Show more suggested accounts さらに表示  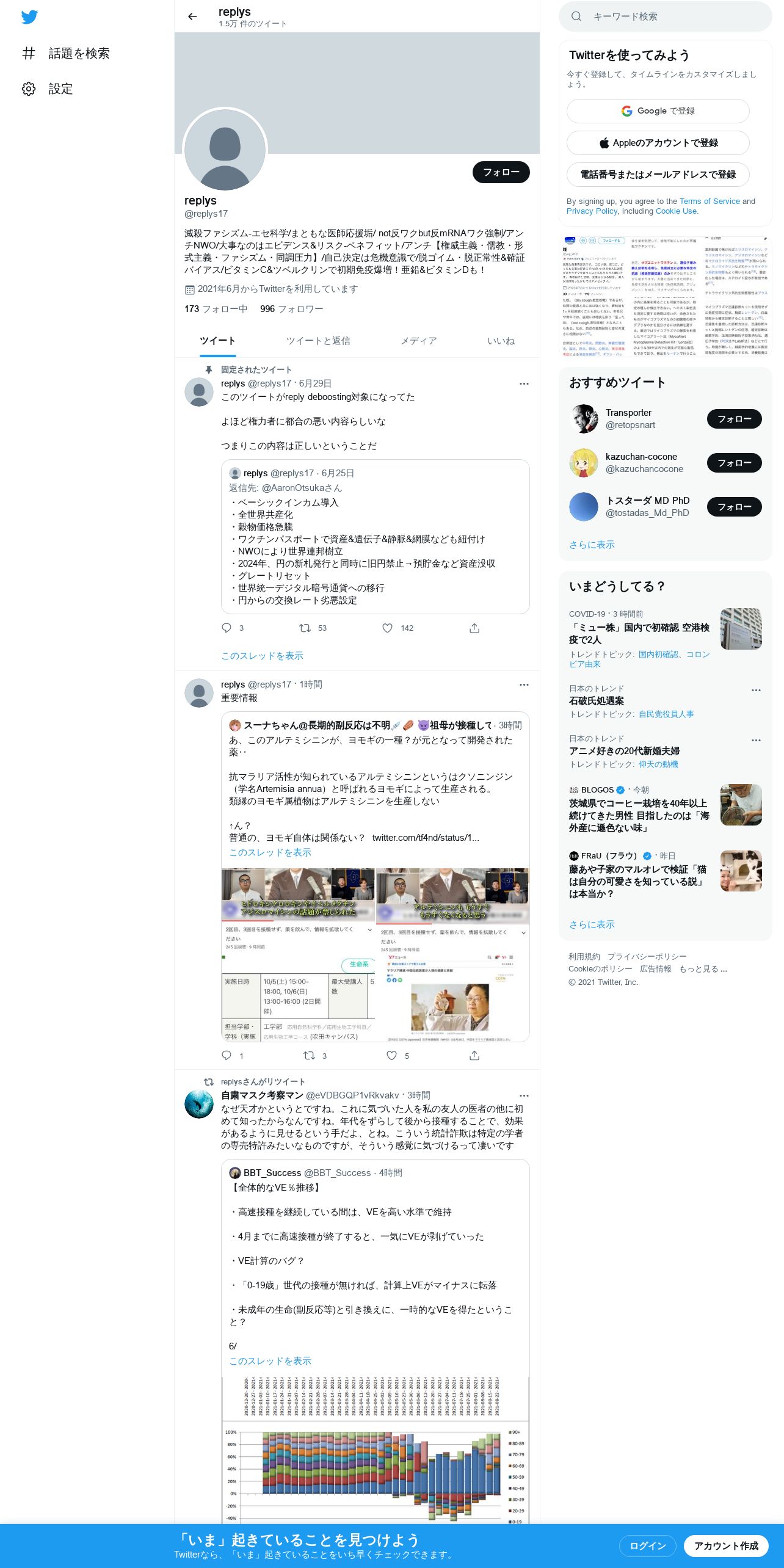point(592,545)
